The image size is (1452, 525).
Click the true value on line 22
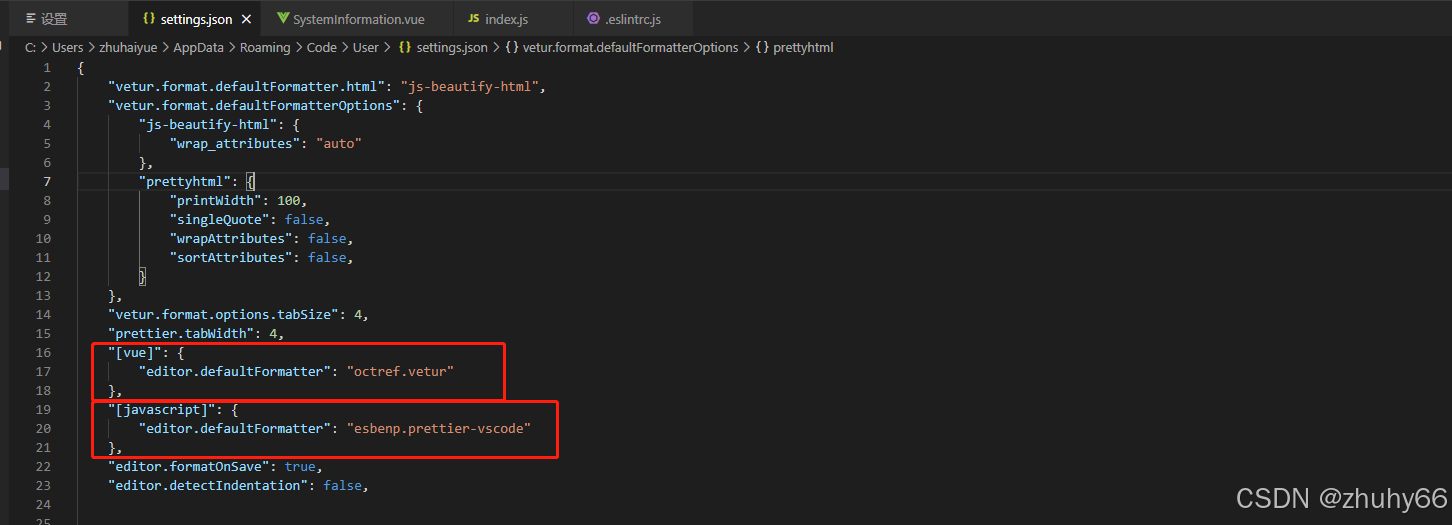coord(300,466)
